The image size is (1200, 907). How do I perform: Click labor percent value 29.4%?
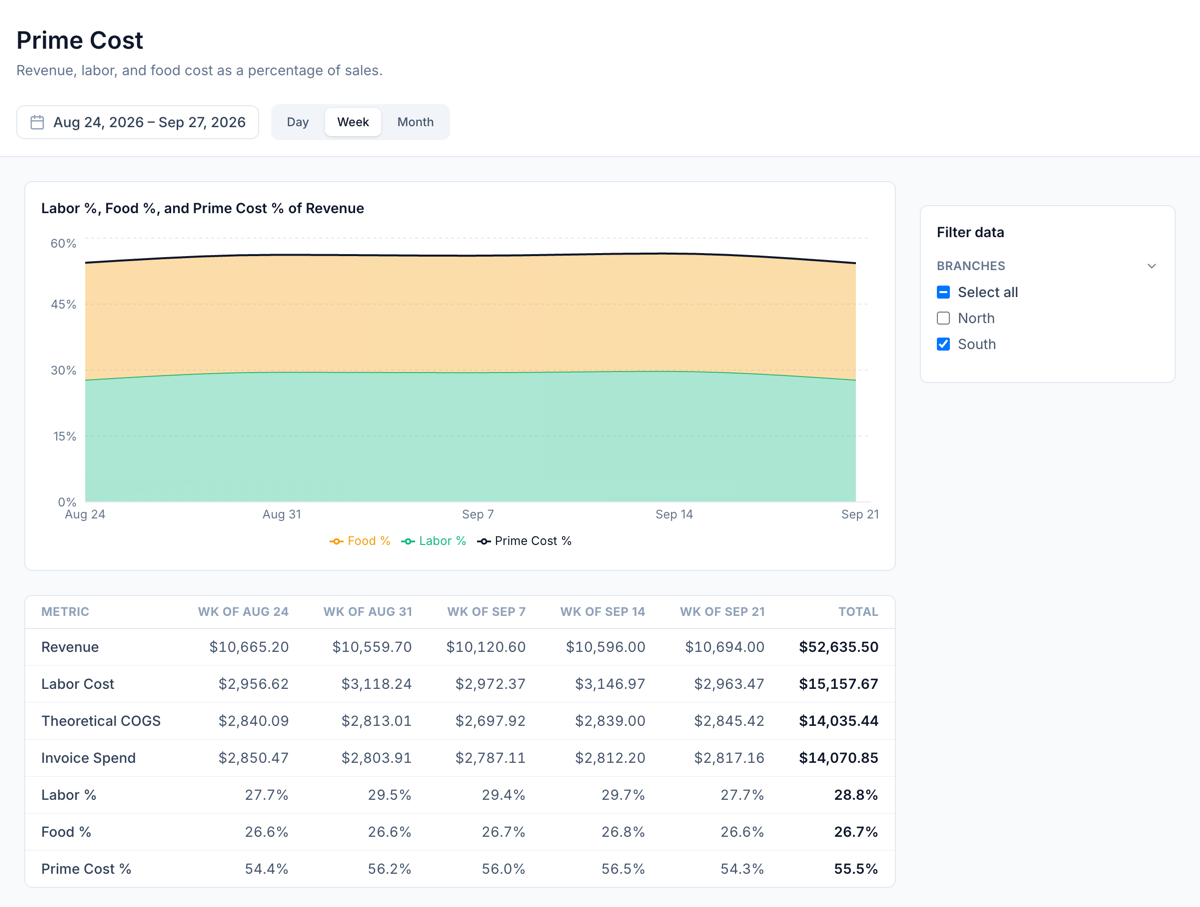point(503,795)
